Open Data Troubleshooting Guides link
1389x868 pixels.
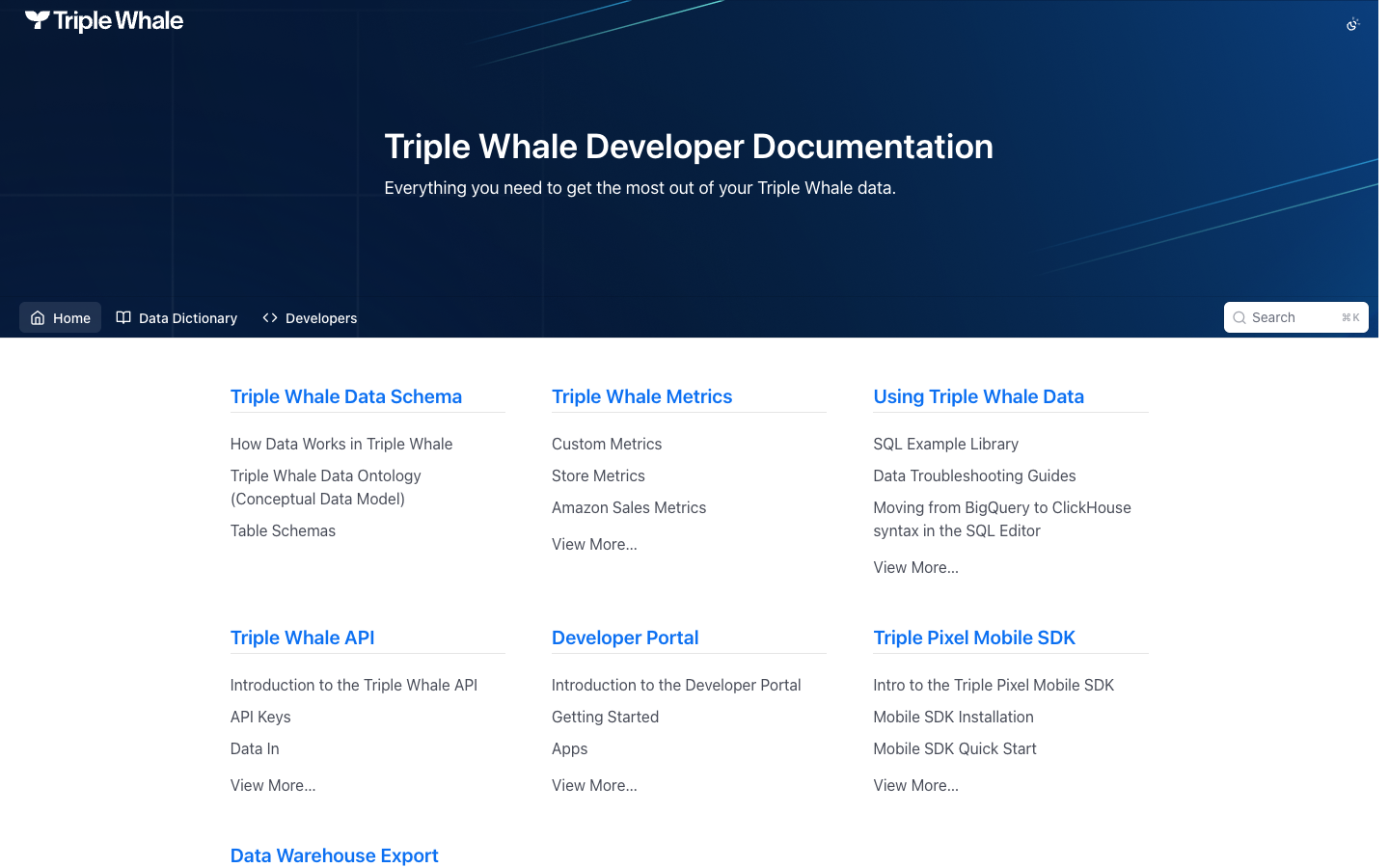coord(974,475)
